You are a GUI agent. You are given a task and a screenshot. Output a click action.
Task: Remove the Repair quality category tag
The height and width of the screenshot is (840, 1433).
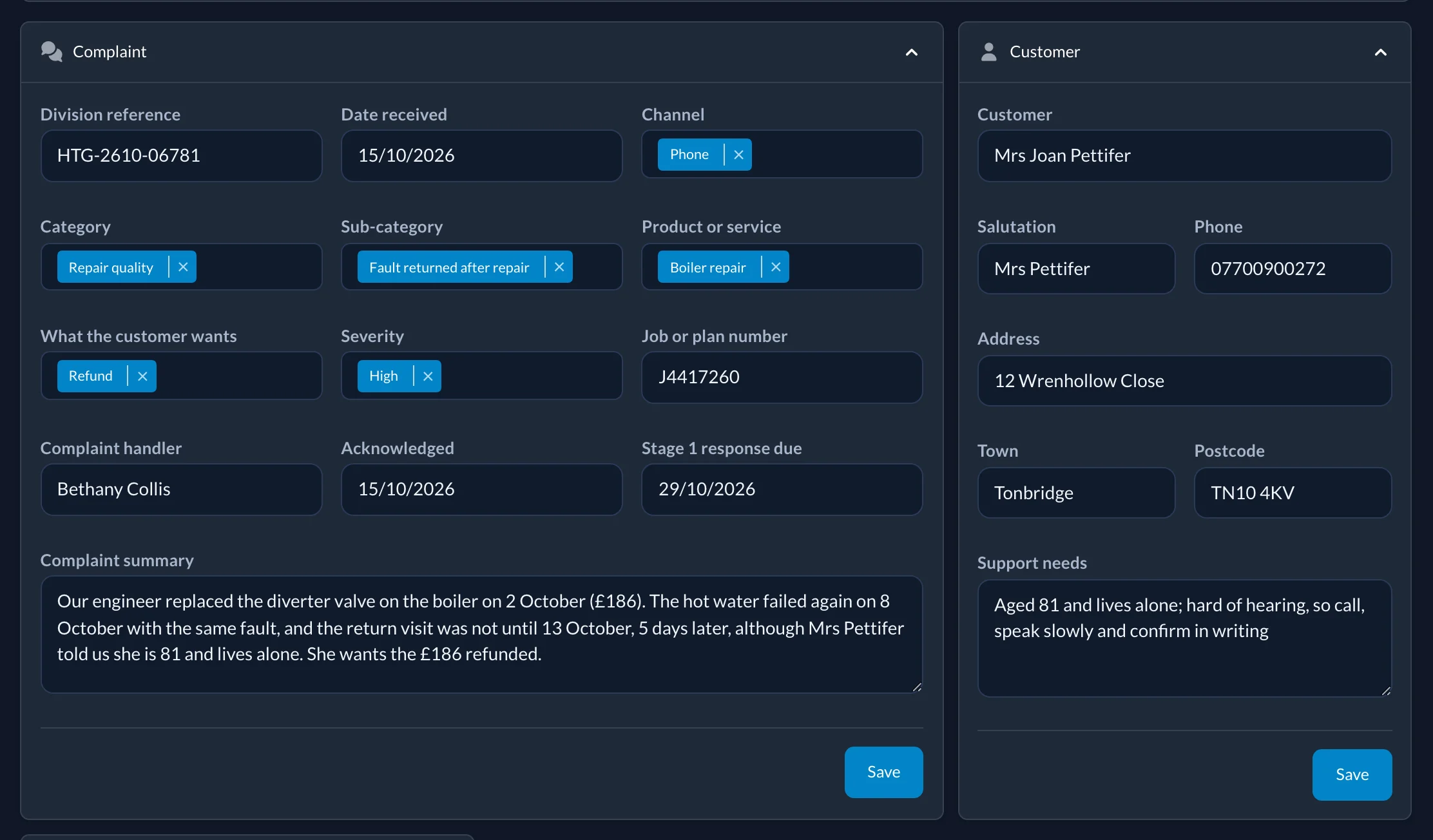pos(183,267)
